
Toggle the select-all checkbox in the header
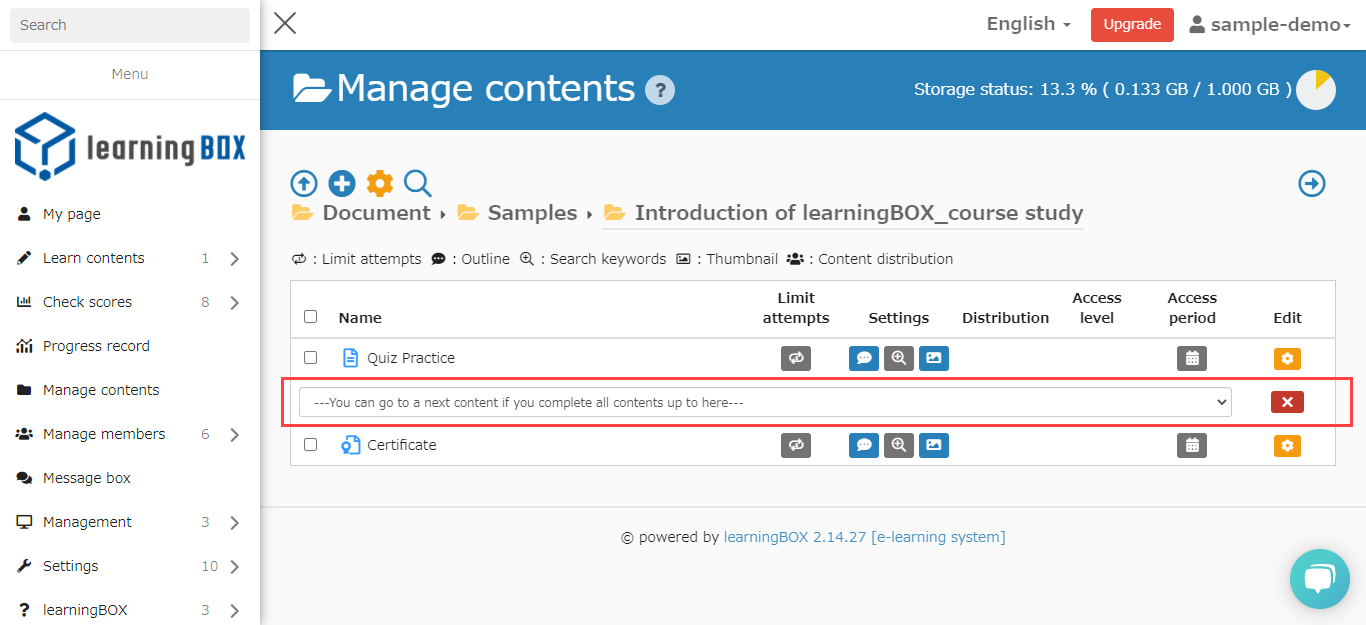[x=311, y=316]
